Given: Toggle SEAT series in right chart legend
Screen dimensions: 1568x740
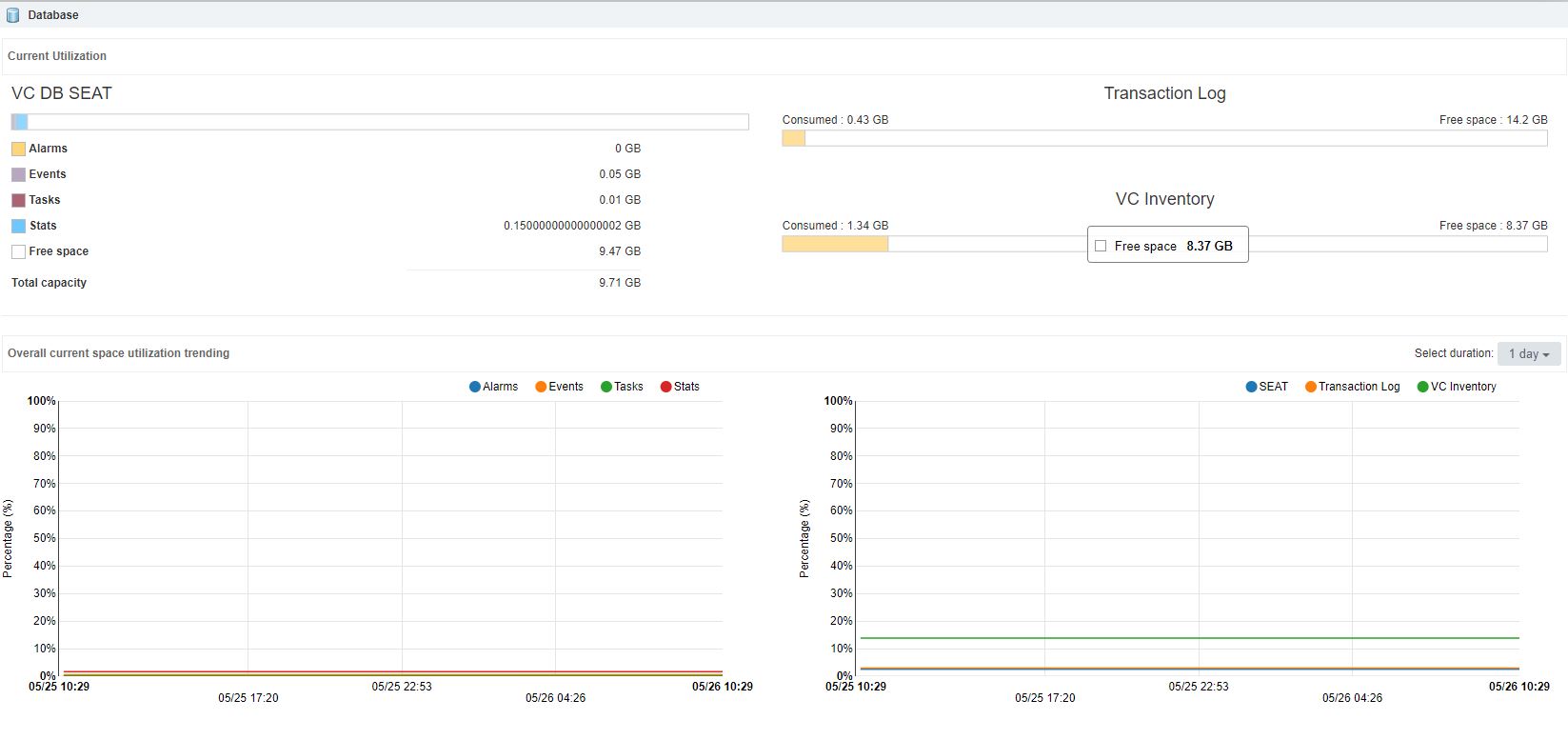Looking at the screenshot, I should 1251,387.
